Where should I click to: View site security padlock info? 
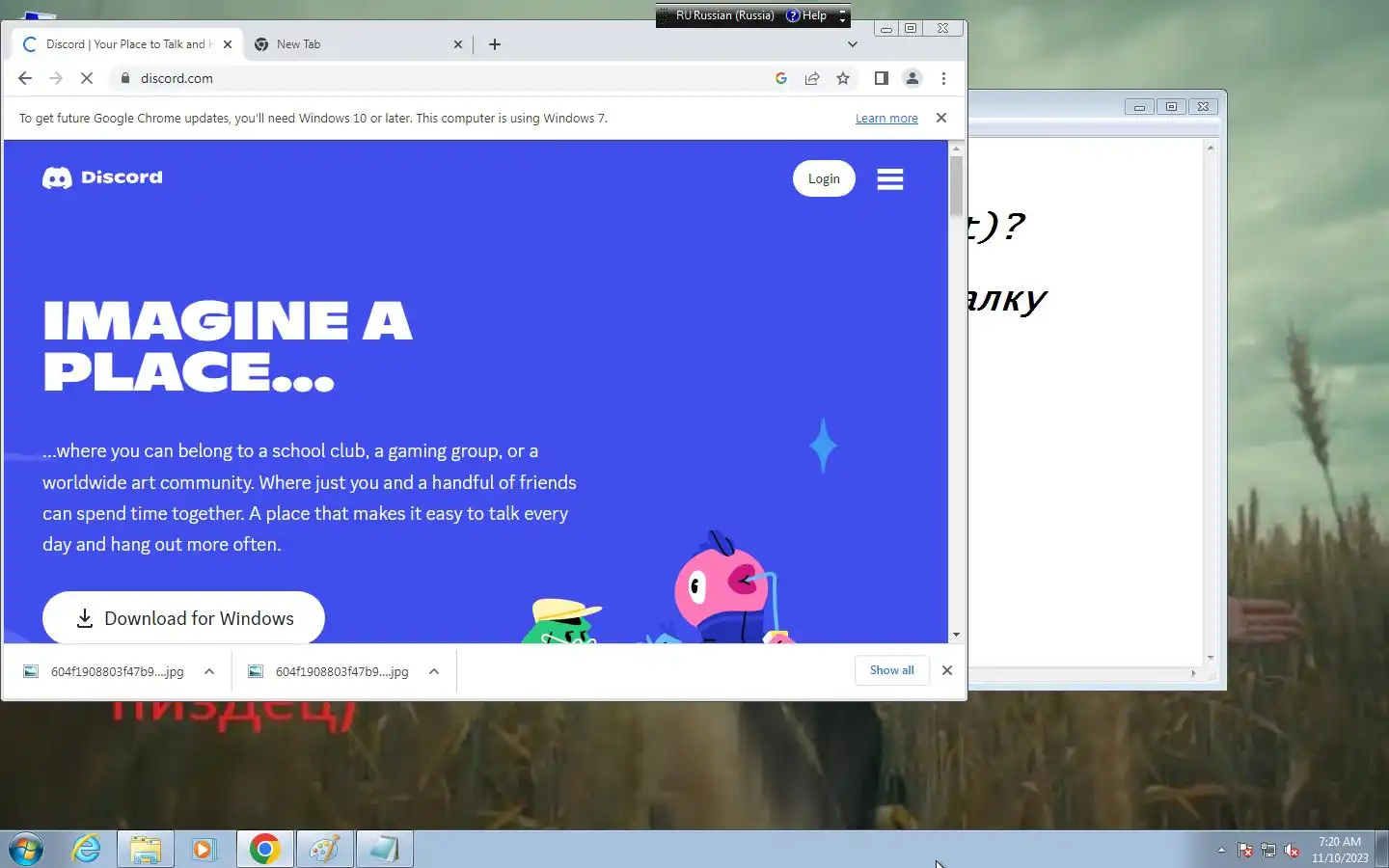pyautogui.click(x=124, y=78)
